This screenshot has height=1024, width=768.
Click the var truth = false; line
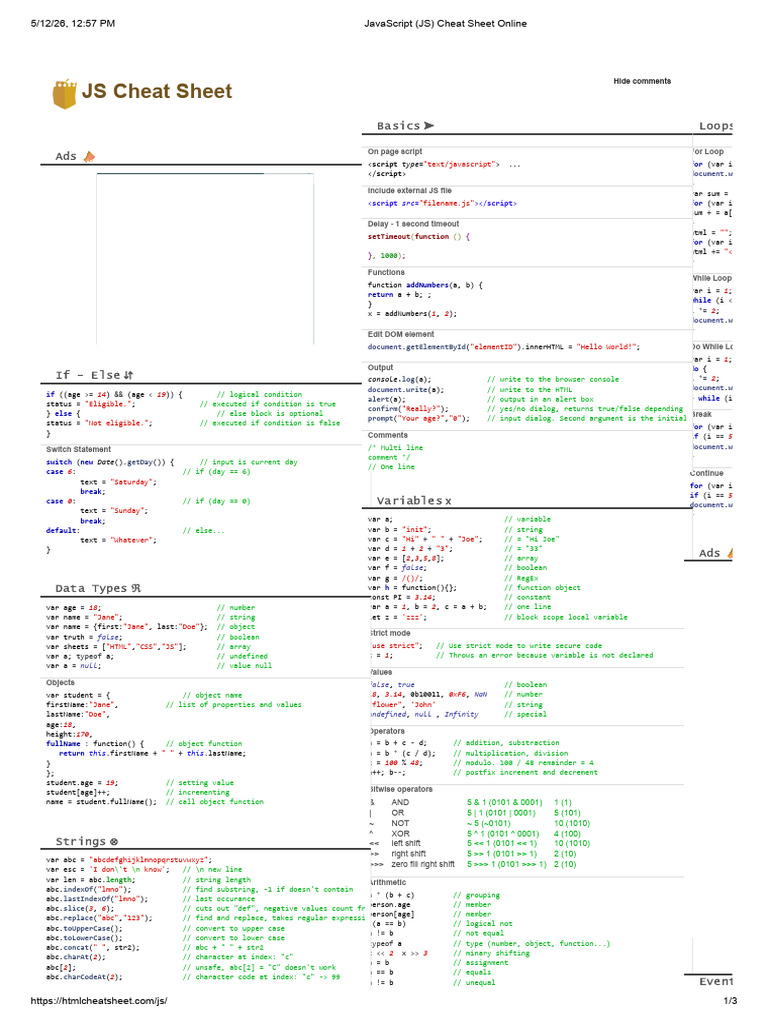(84, 637)
